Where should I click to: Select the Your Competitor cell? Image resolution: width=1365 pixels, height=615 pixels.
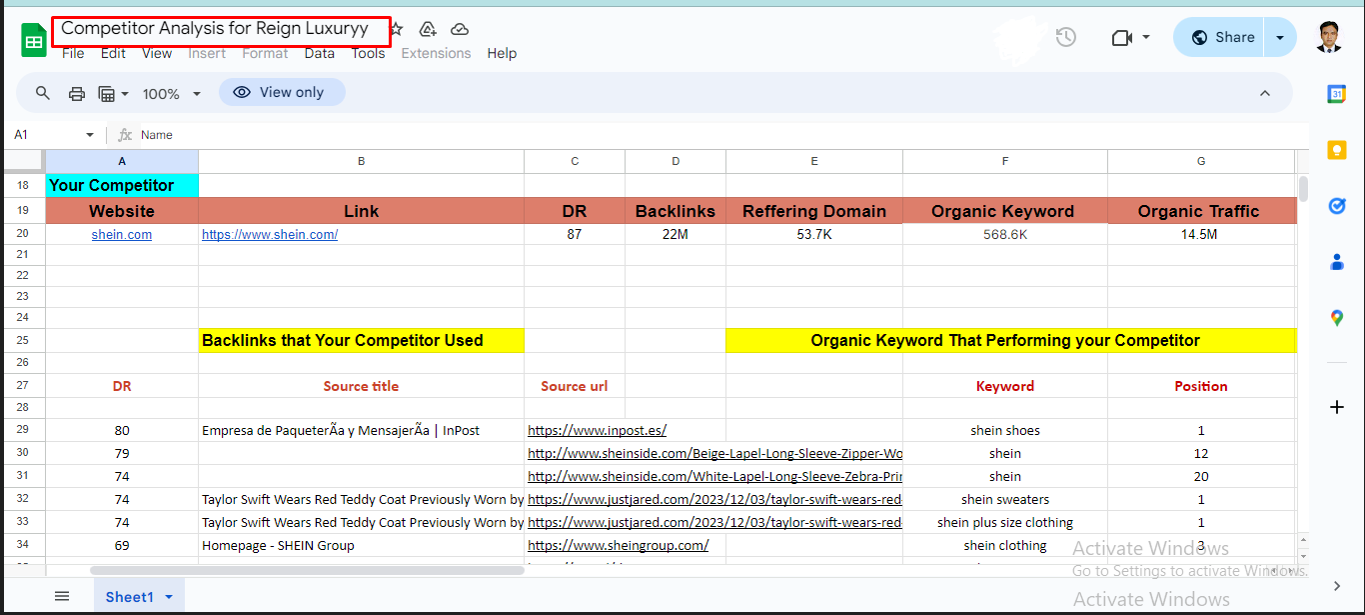click(x=122, y=185)
